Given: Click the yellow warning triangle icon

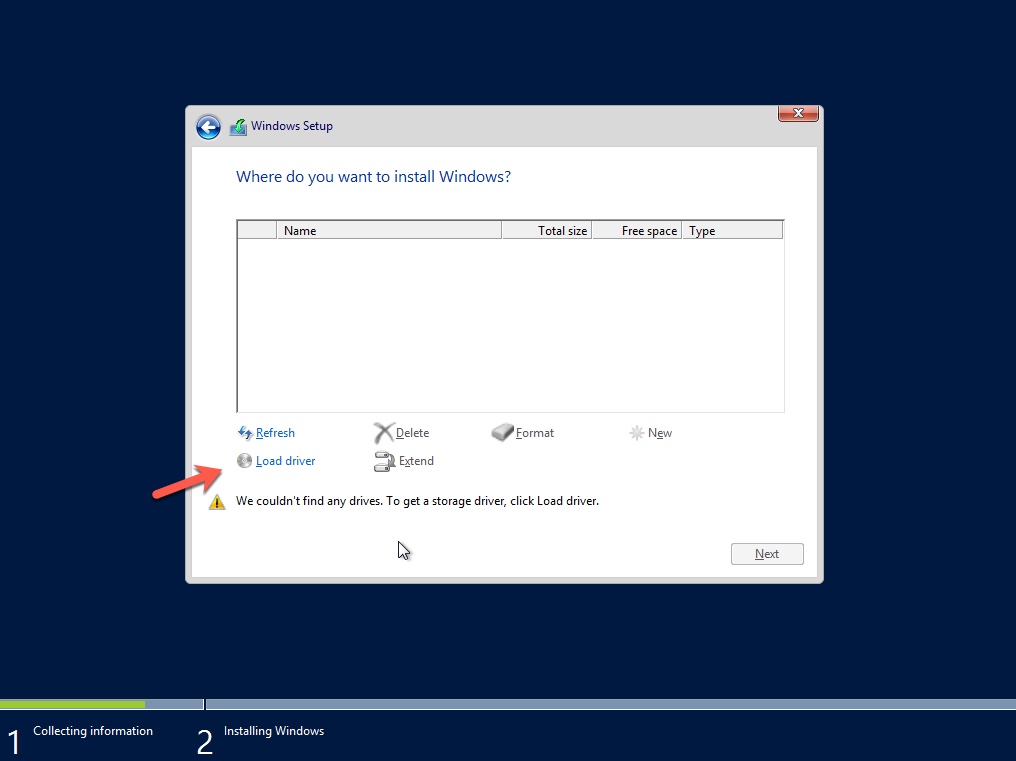Looking at the screenshot, I should pos(217,502).
